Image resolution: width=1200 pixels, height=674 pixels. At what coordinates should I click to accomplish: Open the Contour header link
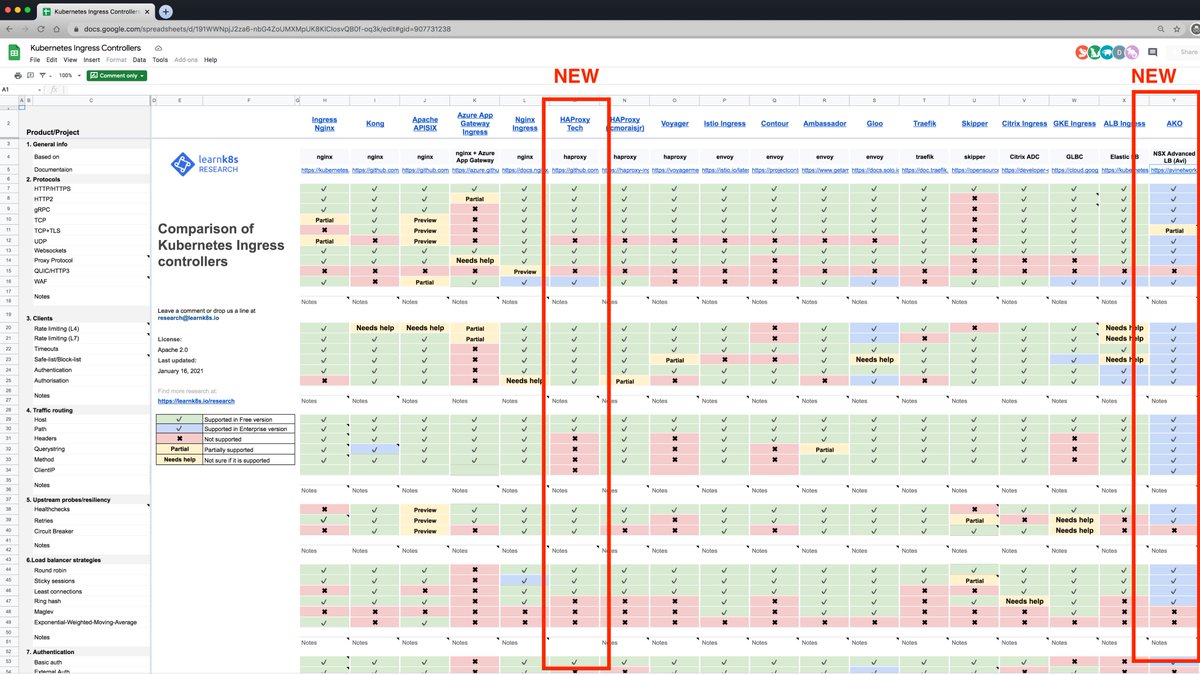click(775, 124)
